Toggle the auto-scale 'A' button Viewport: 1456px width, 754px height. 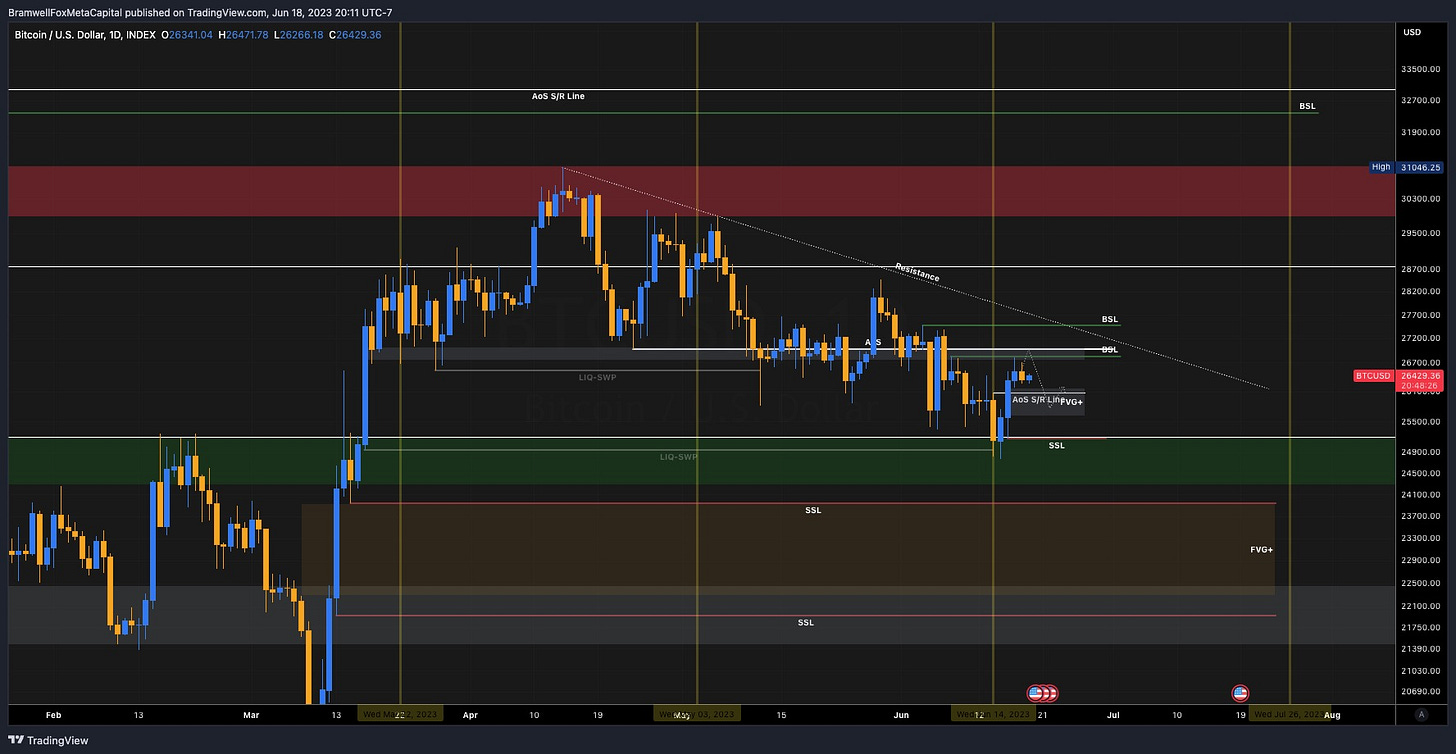point(1421,714)
